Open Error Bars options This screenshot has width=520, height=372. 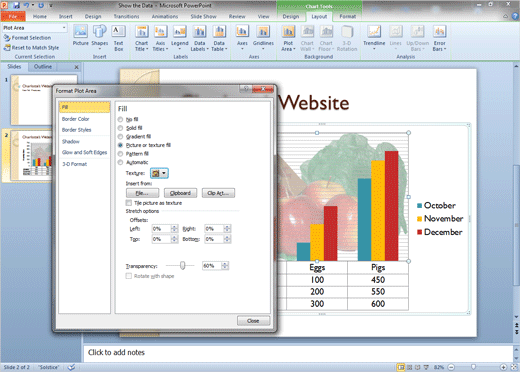click(439, 38)
